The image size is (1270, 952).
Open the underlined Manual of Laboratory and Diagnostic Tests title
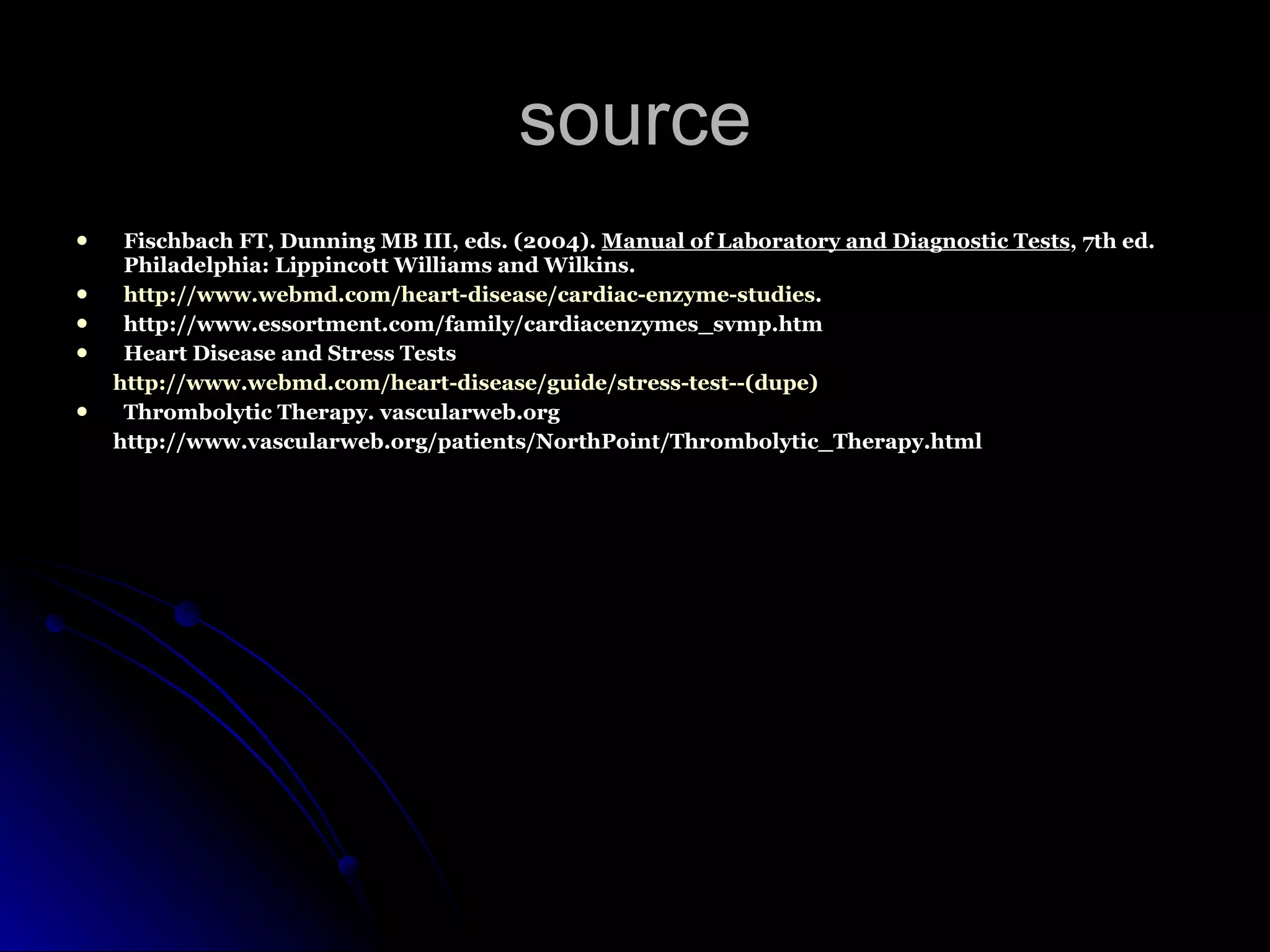[x=835, y=241]
